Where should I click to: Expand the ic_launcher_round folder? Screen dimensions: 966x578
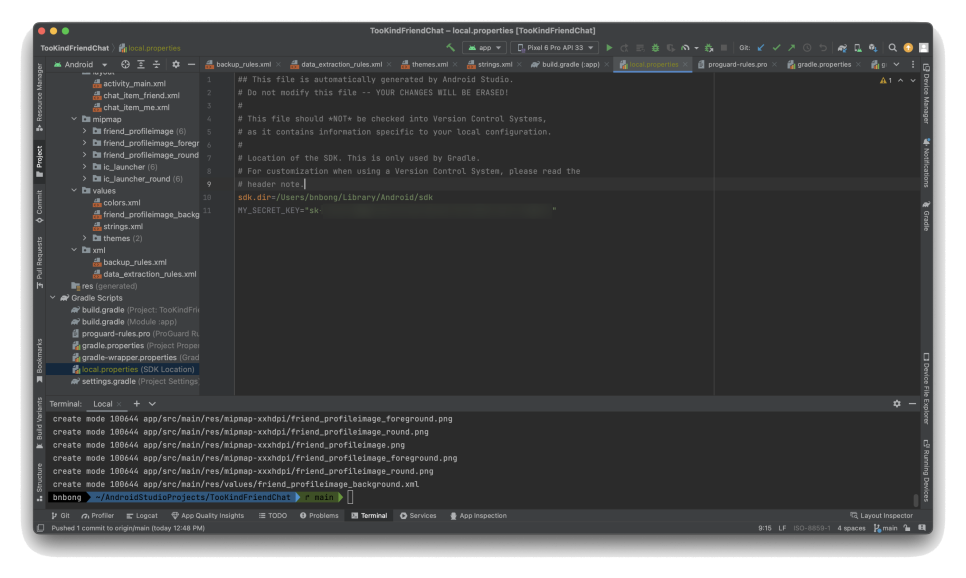pyautogui.click(x=85, y=179)
